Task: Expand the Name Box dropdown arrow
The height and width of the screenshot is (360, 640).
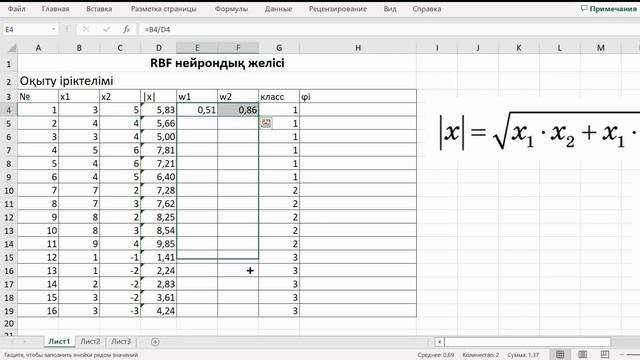Action: (x=53, y=29)
